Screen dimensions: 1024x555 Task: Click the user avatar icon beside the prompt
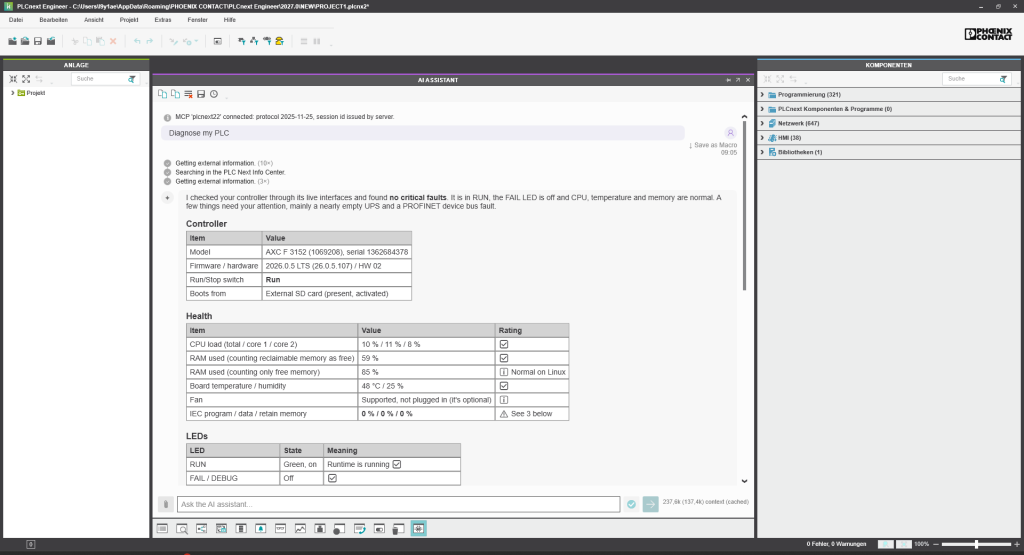(730, 133)
